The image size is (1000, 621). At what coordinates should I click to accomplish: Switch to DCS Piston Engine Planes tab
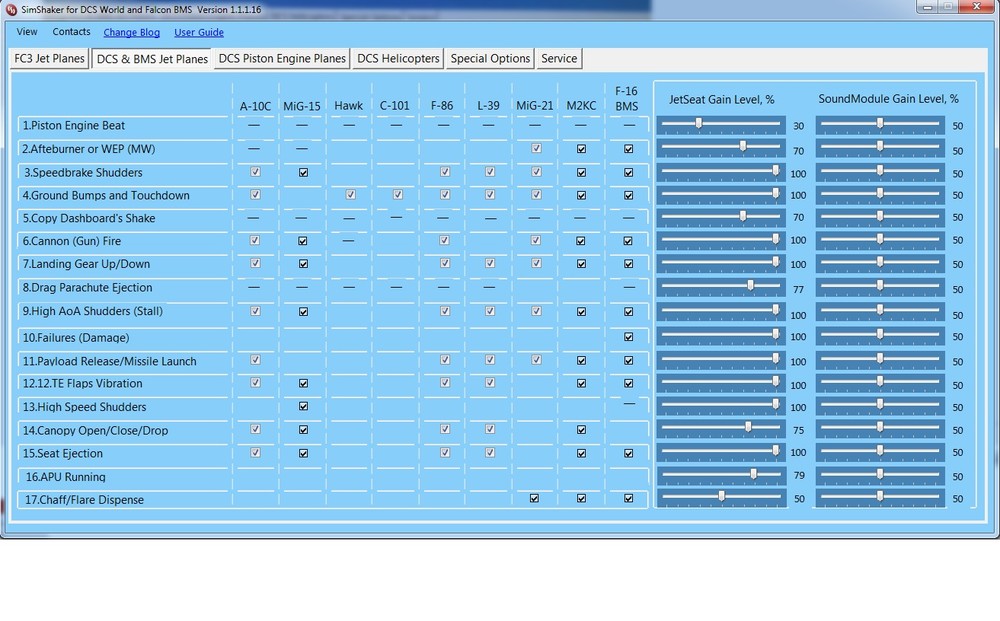point(282,59)
